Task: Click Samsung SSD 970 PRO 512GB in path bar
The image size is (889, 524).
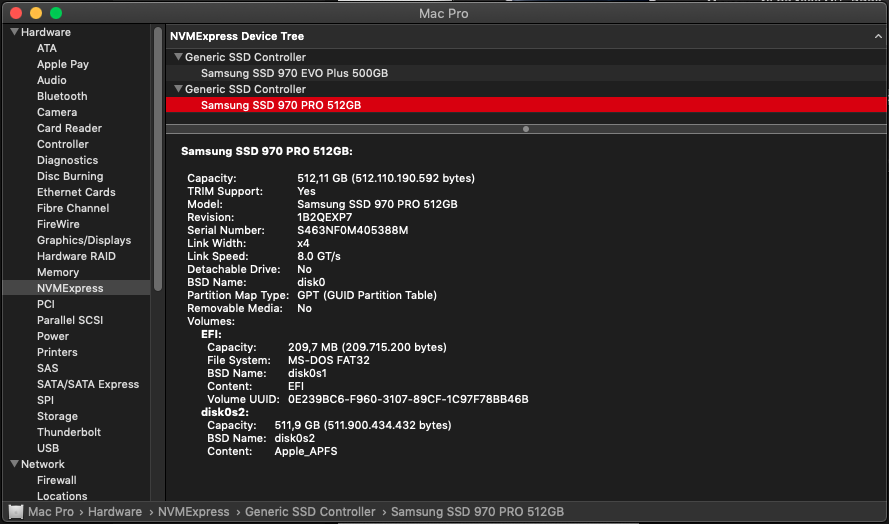Action: pyautogui.click(x=477, y=512)
